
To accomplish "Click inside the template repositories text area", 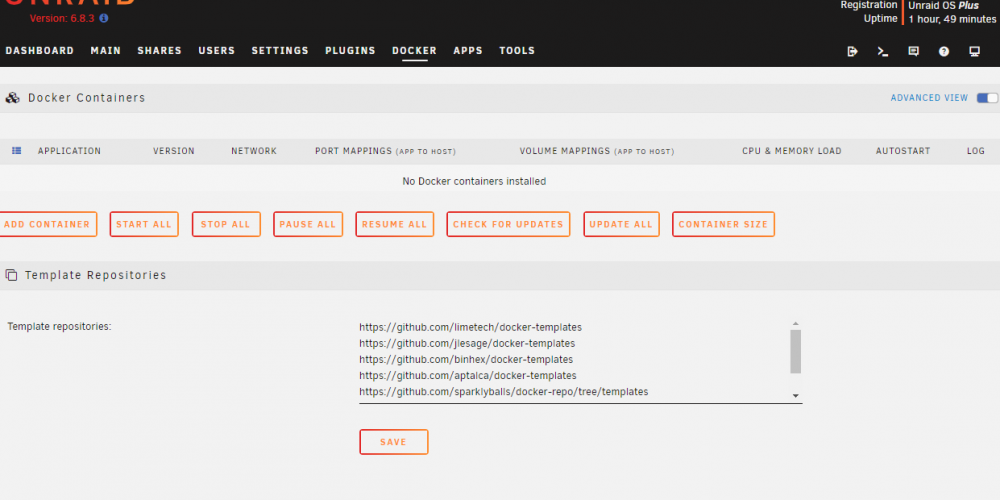I will pyautogui.click(x=574, y=360).
